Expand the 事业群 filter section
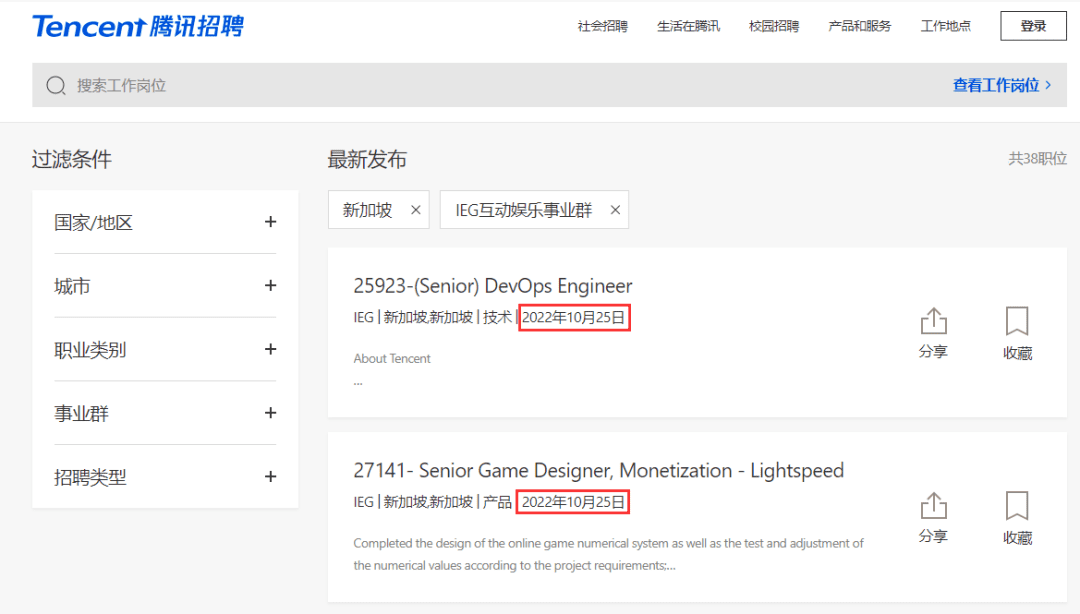The image size is (1080, 614). coord(270,413)
